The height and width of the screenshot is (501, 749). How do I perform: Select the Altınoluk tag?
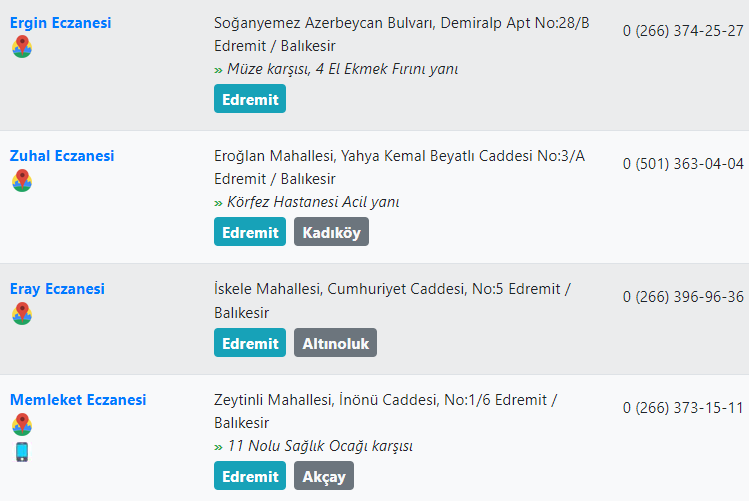pyautogui.click(x=335, y=342)
